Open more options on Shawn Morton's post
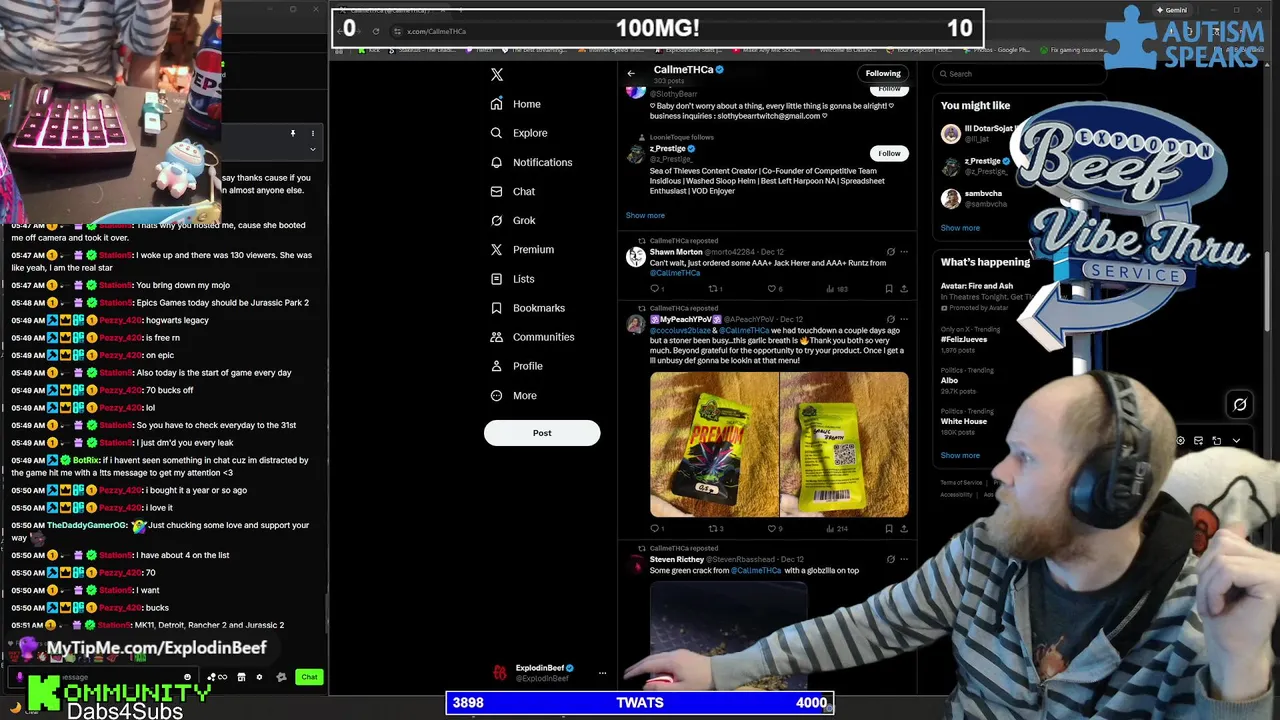The height and width of the screenshot is (720, 1280). point(904,252)
